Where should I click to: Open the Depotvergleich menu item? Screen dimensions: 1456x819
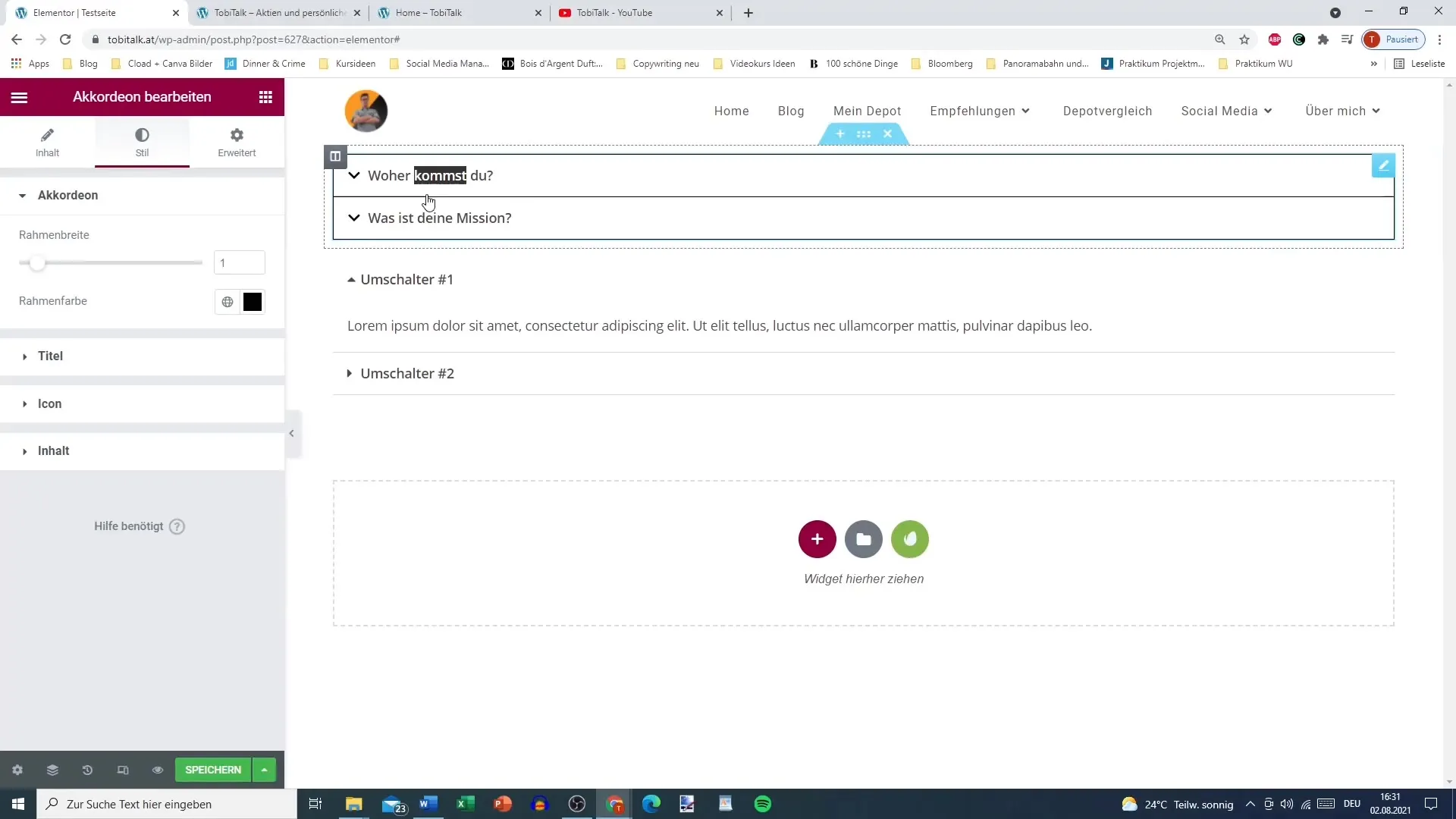(x=1107, y=111)
